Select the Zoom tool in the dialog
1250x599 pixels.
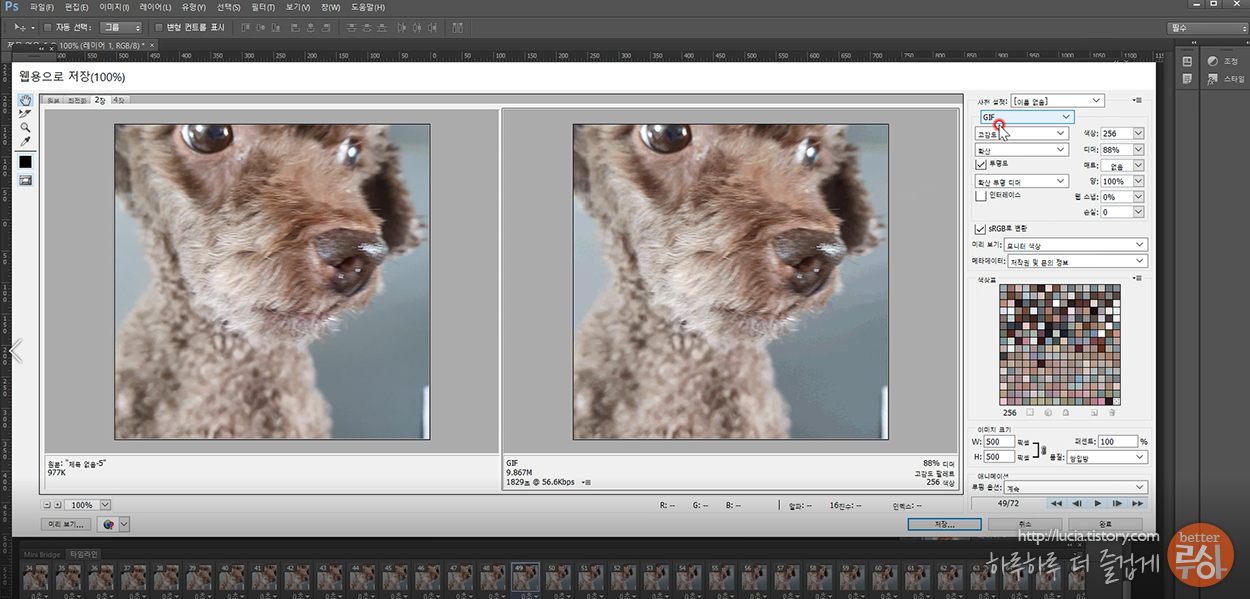(26, 128)
